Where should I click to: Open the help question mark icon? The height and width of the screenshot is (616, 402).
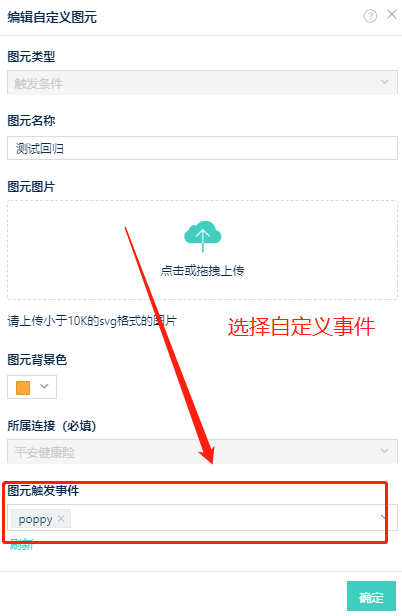[x=370, y=16]
